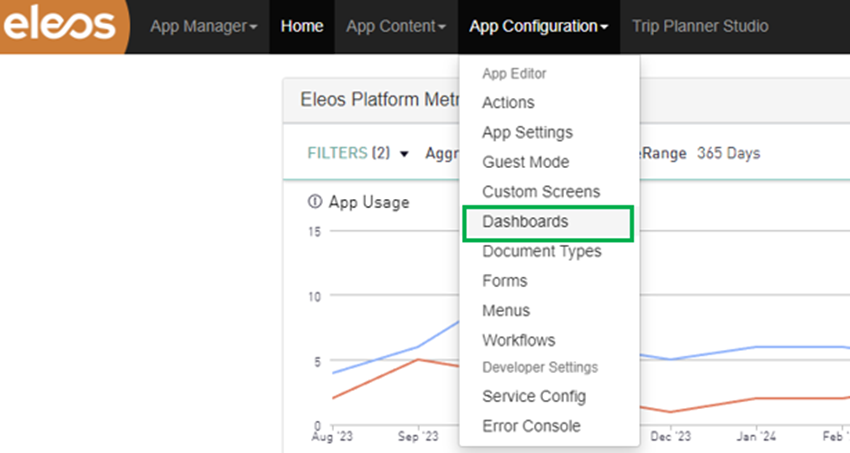This screenshot has width=850, height=453.
Task: Open the App Manager dropdown menu
Action: coord(204,27)
